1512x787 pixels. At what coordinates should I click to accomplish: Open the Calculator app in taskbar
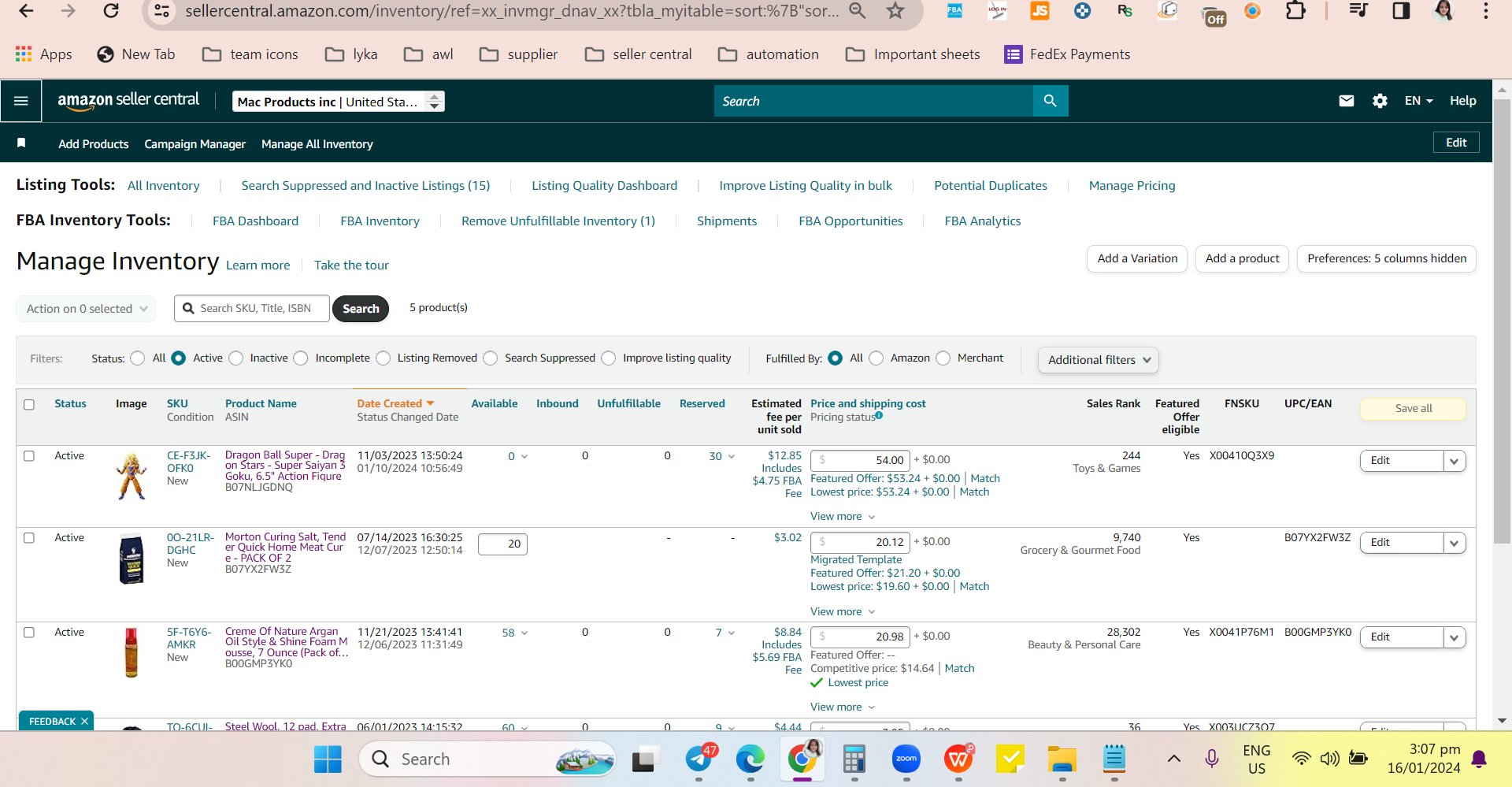click(x=854, y=759)
